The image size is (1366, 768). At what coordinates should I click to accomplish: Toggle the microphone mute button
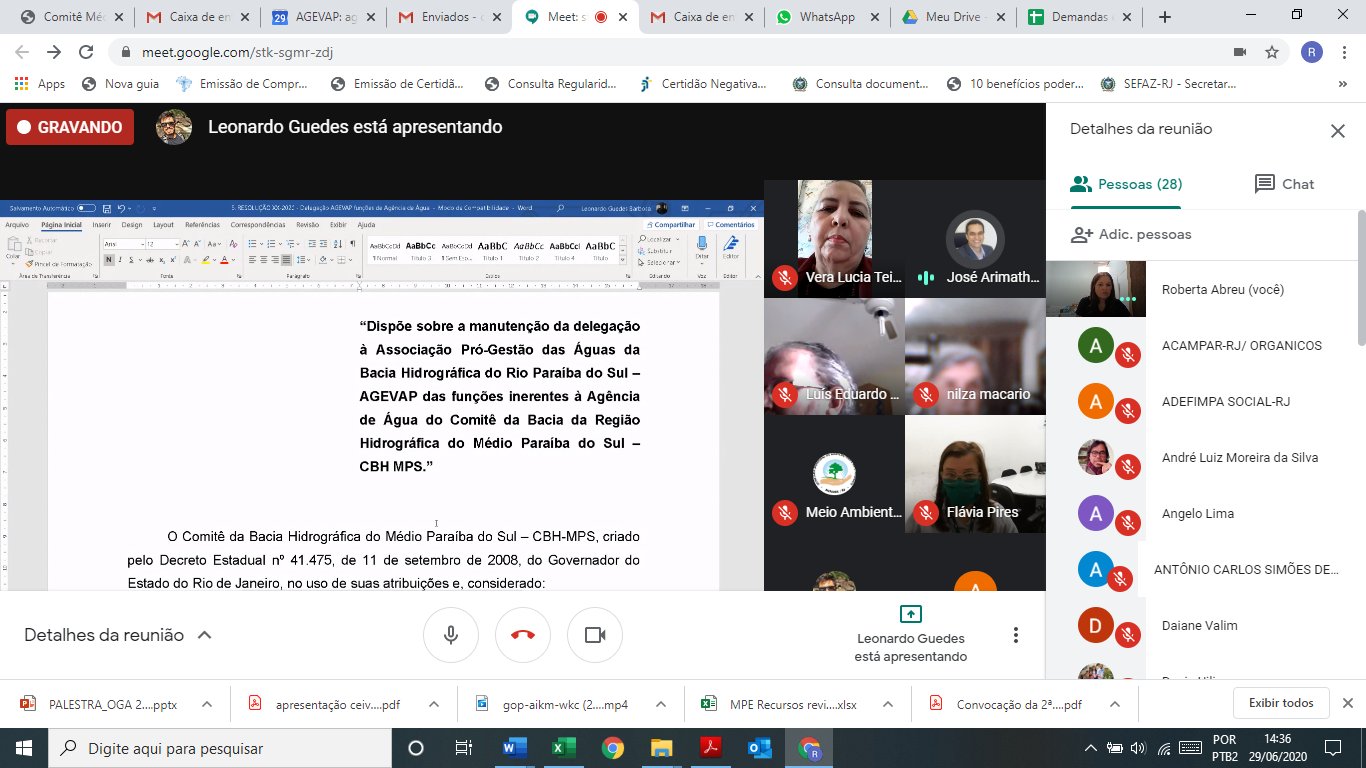point(451,635)
